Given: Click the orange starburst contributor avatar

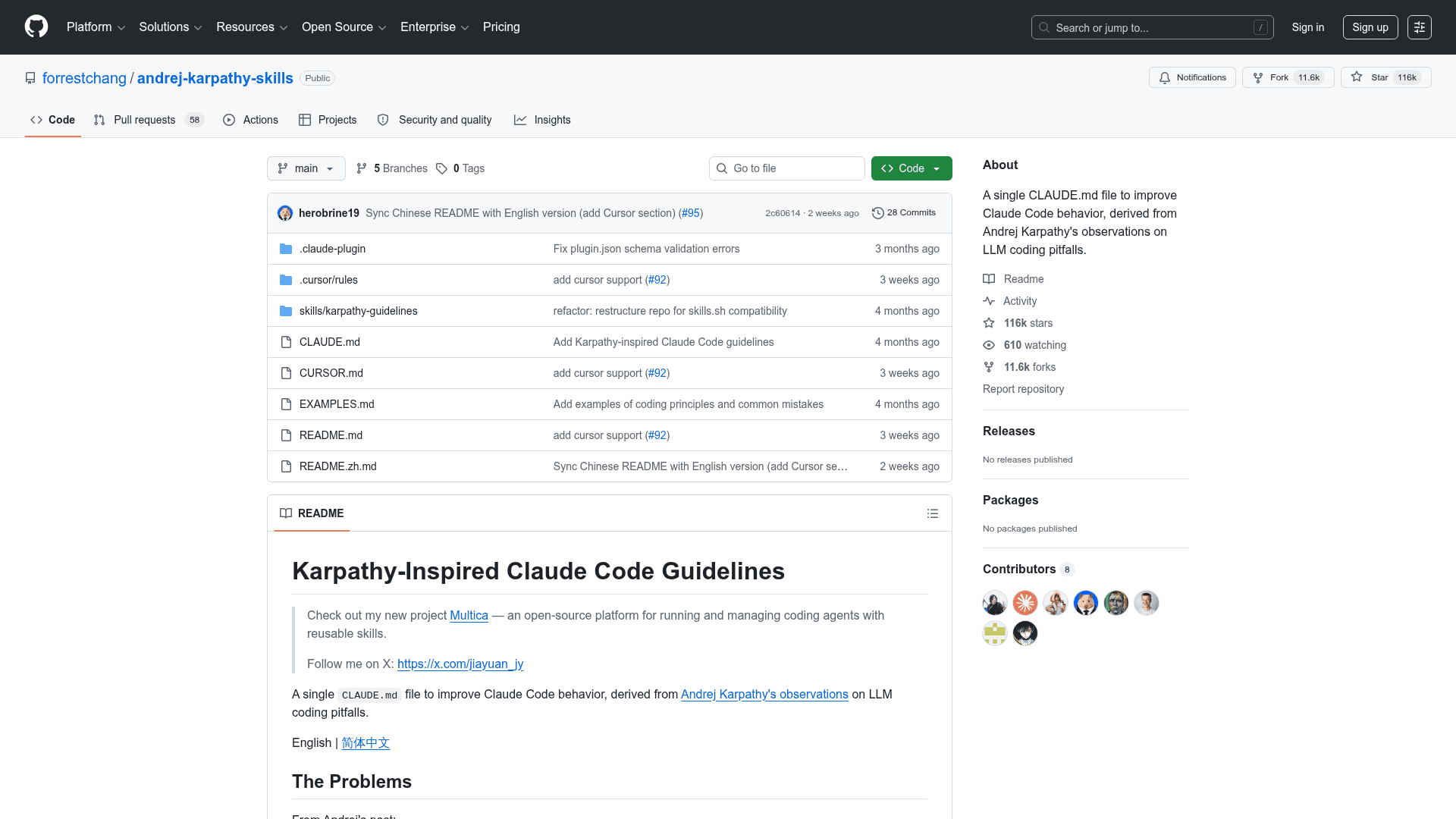Looking at the screenshot, I should [x=1025, y=603].
